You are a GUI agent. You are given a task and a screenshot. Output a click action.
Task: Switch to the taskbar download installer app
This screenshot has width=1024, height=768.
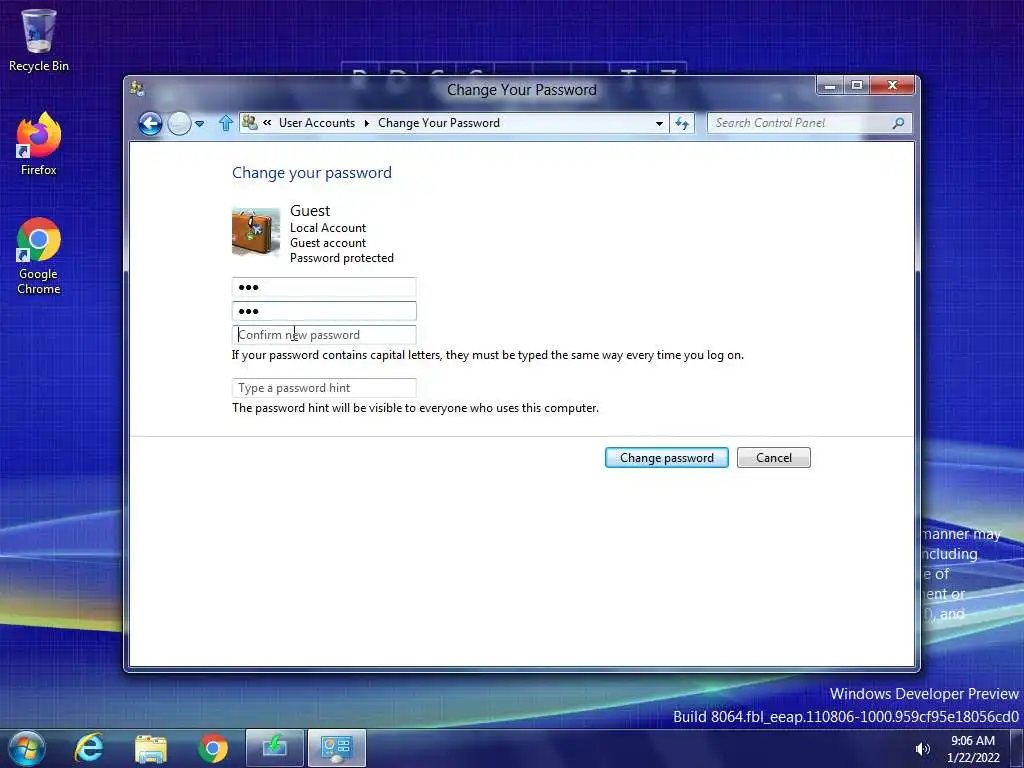point(275,748)
